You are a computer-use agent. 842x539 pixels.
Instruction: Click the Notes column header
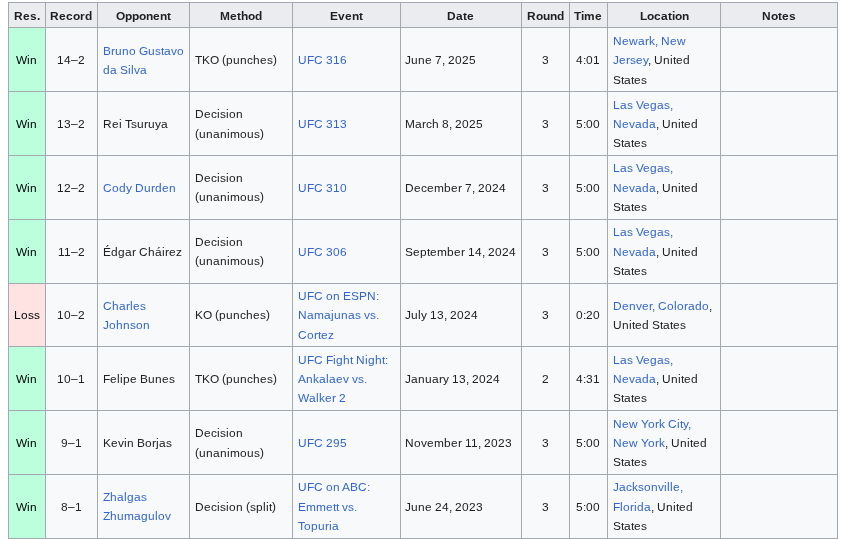click(x=778, y=16)
